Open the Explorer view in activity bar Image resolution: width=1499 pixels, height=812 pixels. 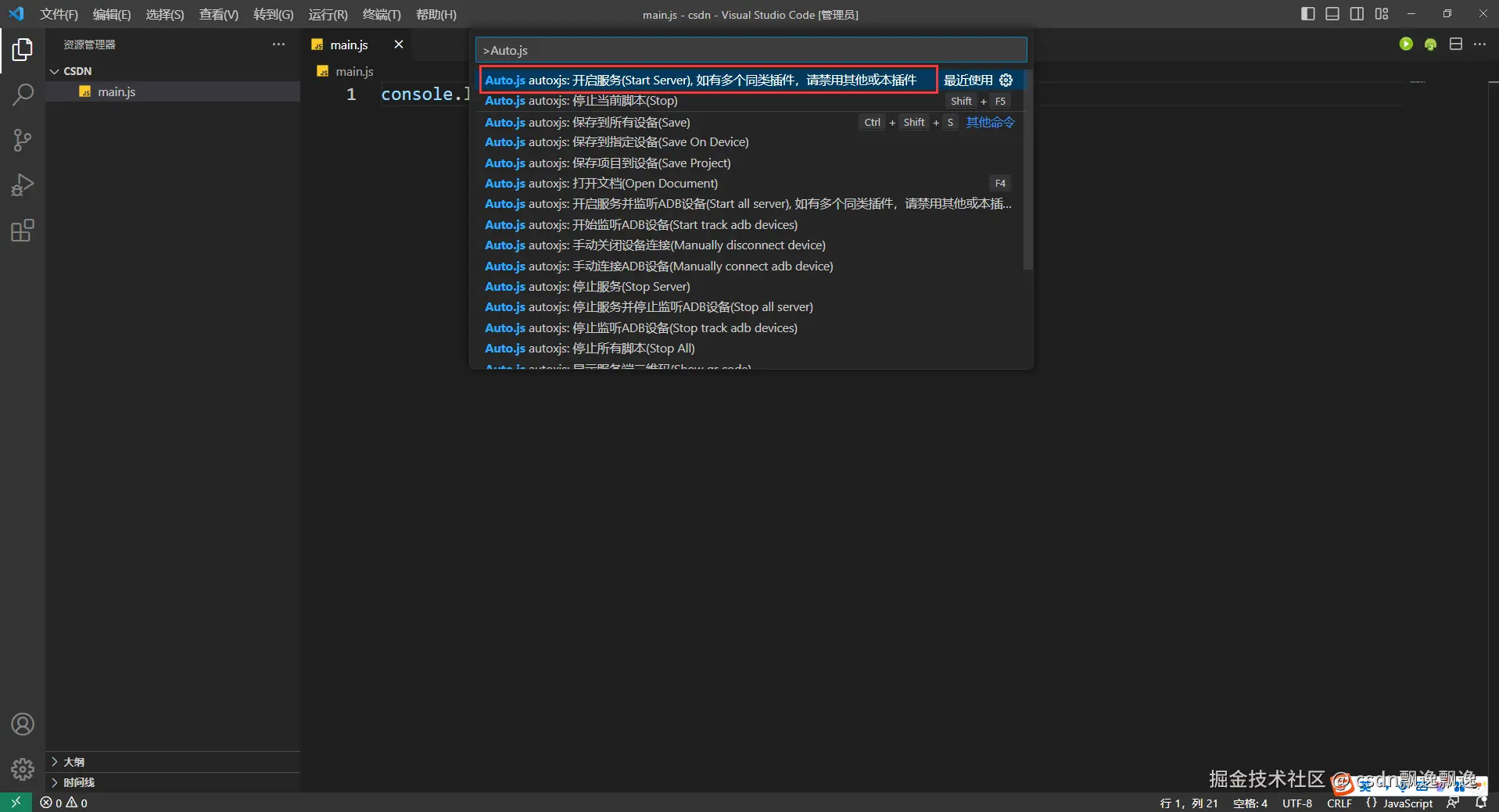(x=23, y=50)
